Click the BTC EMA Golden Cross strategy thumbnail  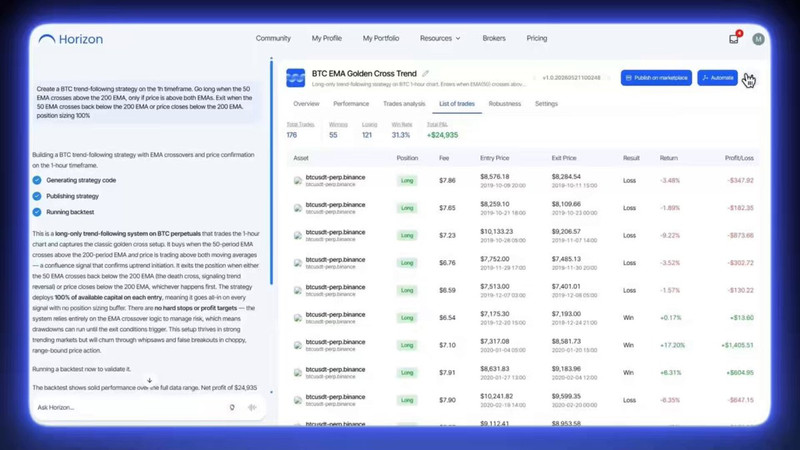click(x=295, y=78)
